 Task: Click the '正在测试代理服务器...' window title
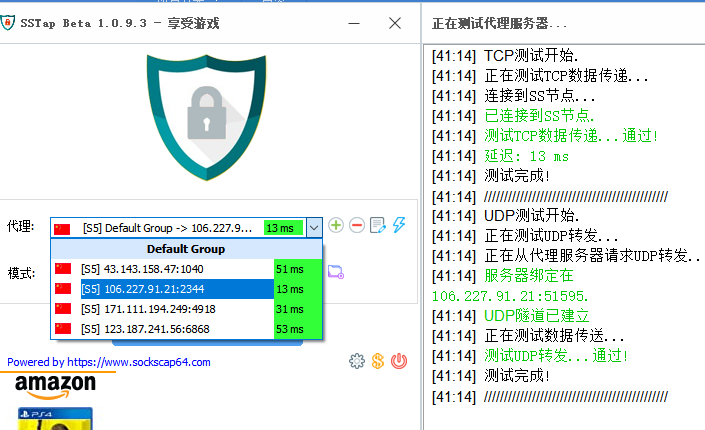pyautogui.click(x=499, y=23)
